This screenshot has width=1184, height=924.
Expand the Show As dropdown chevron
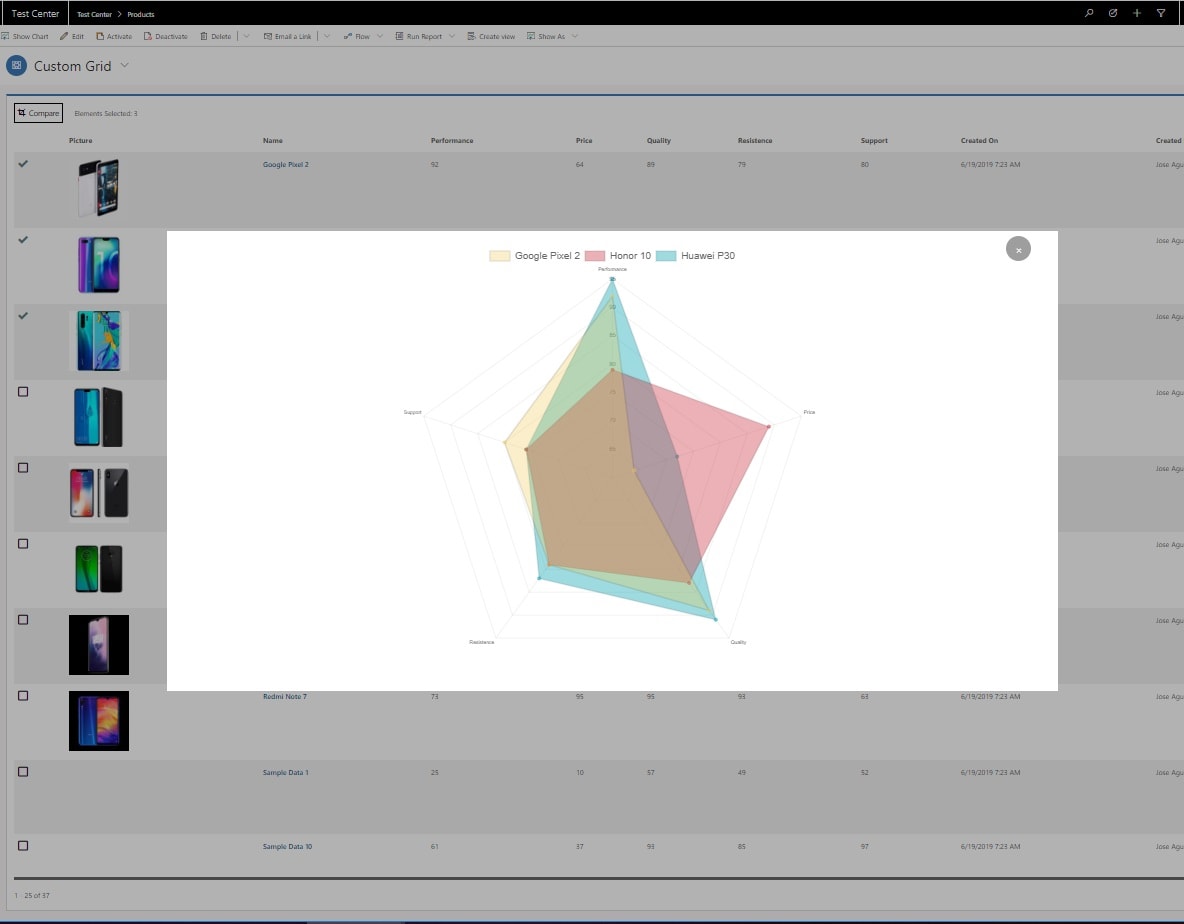[575, 36]
